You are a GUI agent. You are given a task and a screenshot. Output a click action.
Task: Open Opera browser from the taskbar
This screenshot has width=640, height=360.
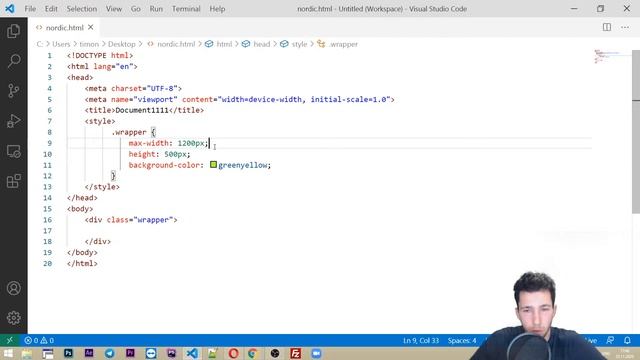[x=233, y=353]
